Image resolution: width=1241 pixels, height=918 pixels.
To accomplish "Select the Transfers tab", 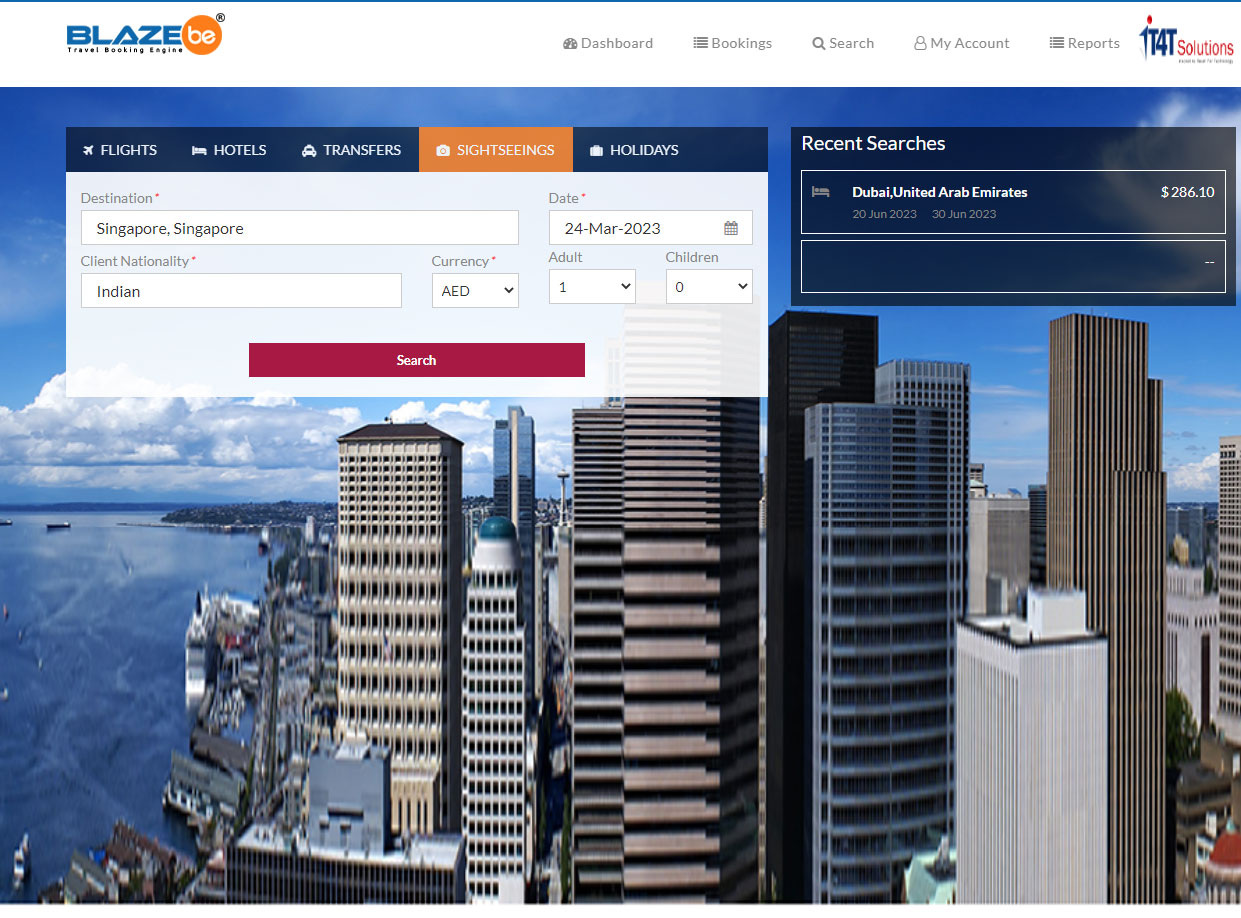I will click(351, 150).
